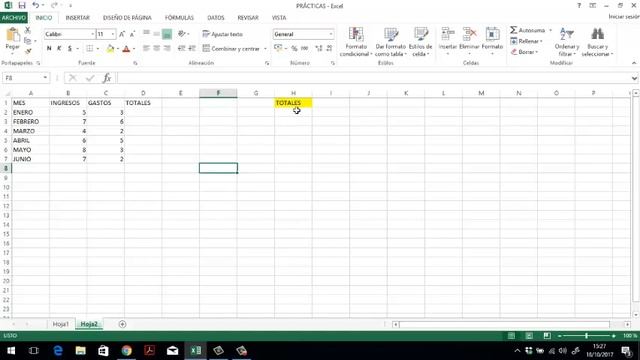Toggle align text left
This screenshot has height=360, width=640.
coord(146,49)
